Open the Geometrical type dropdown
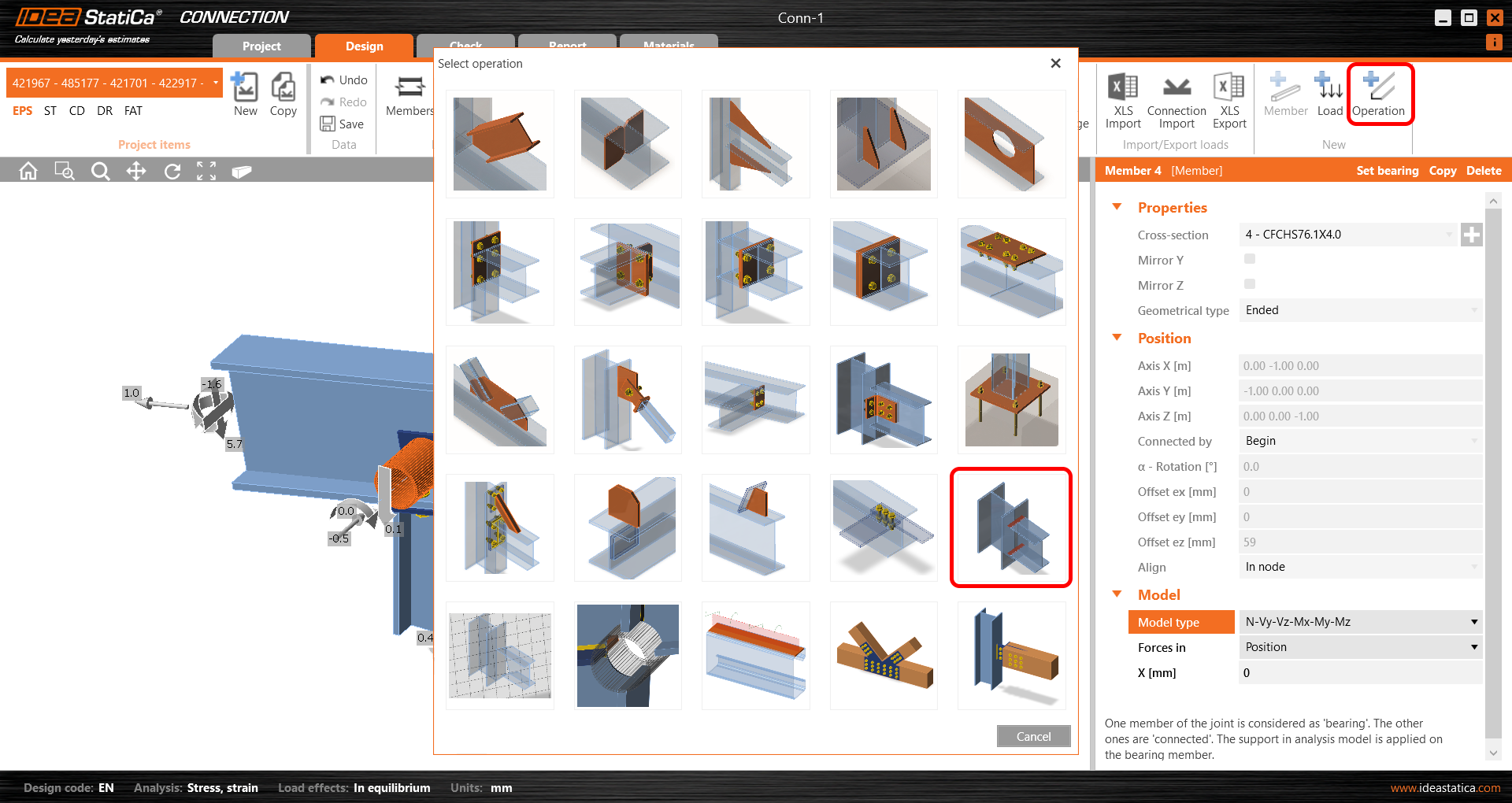1512x803 pixels. point(1361,310)
